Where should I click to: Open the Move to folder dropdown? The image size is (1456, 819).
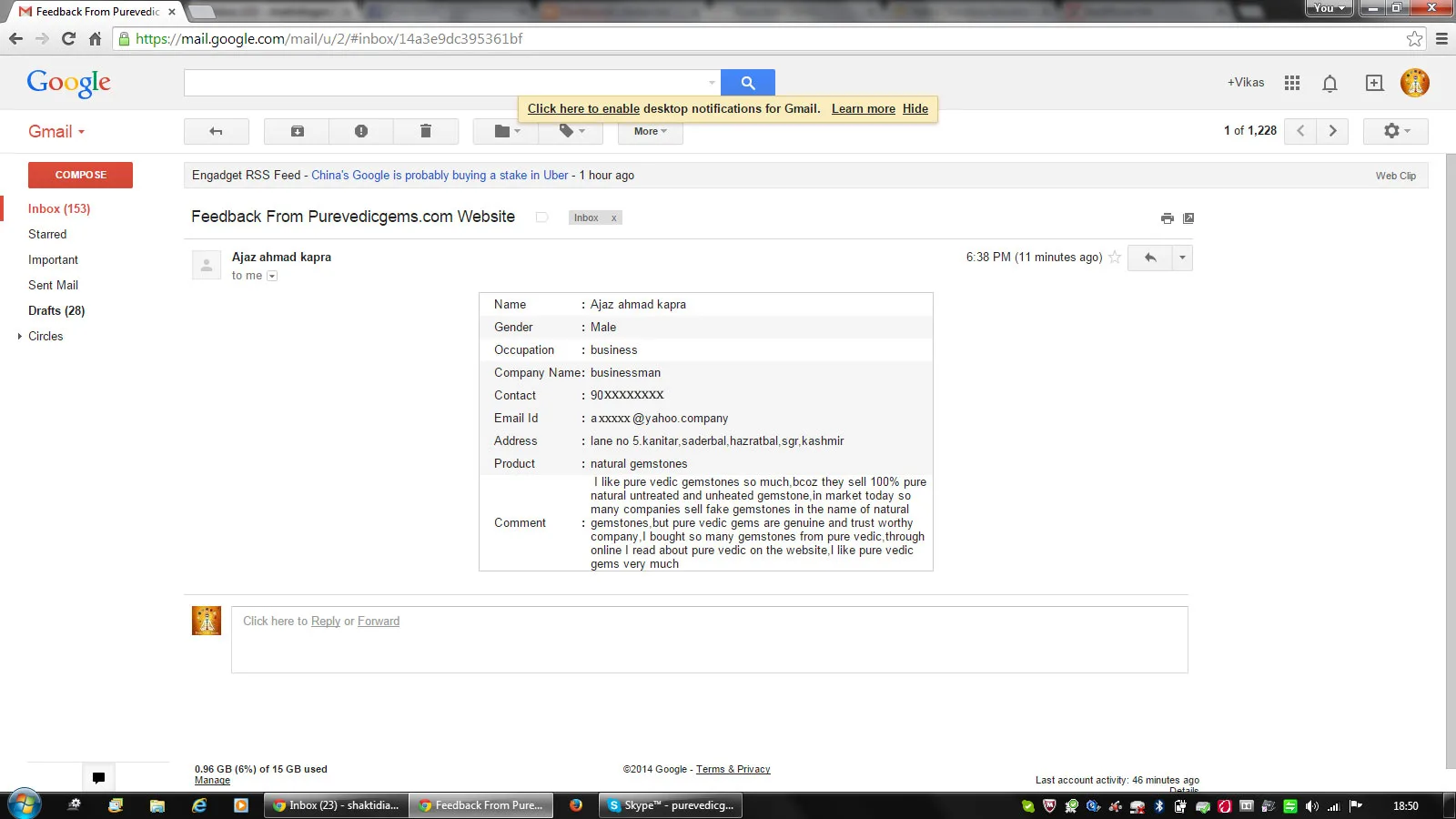pos(506,131)
